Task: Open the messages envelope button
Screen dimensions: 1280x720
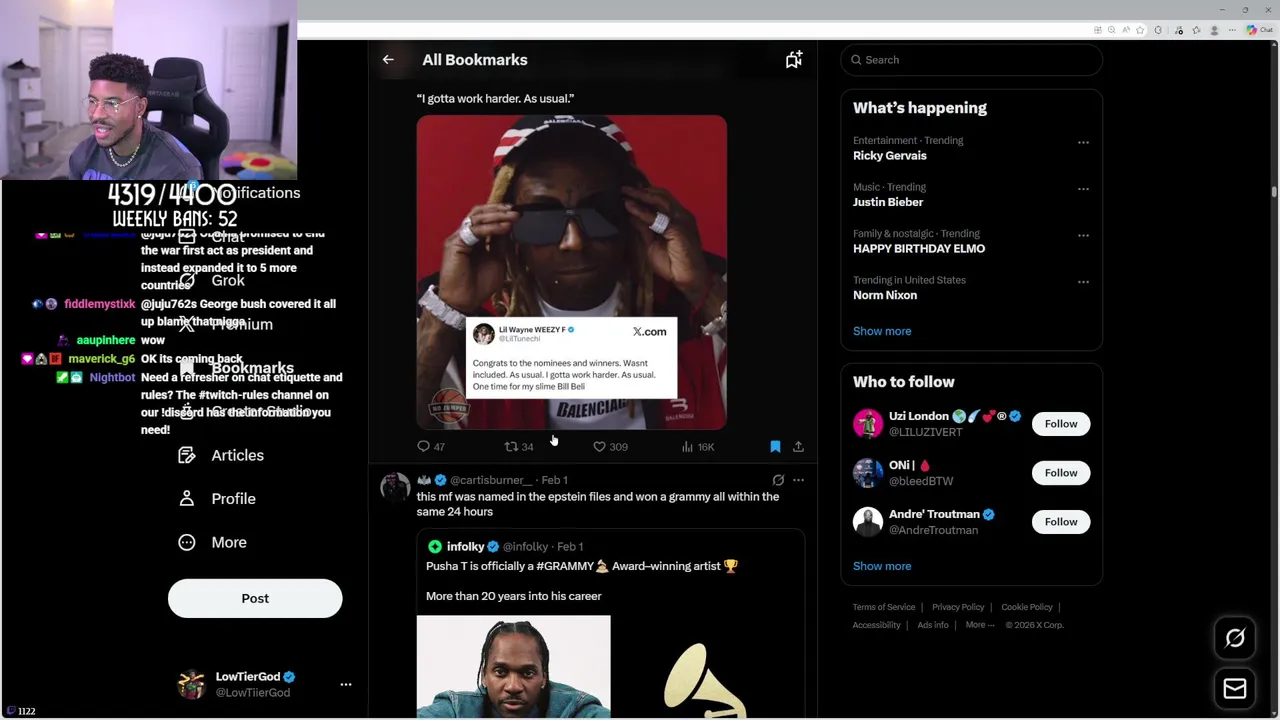Action: point(1235,688)
